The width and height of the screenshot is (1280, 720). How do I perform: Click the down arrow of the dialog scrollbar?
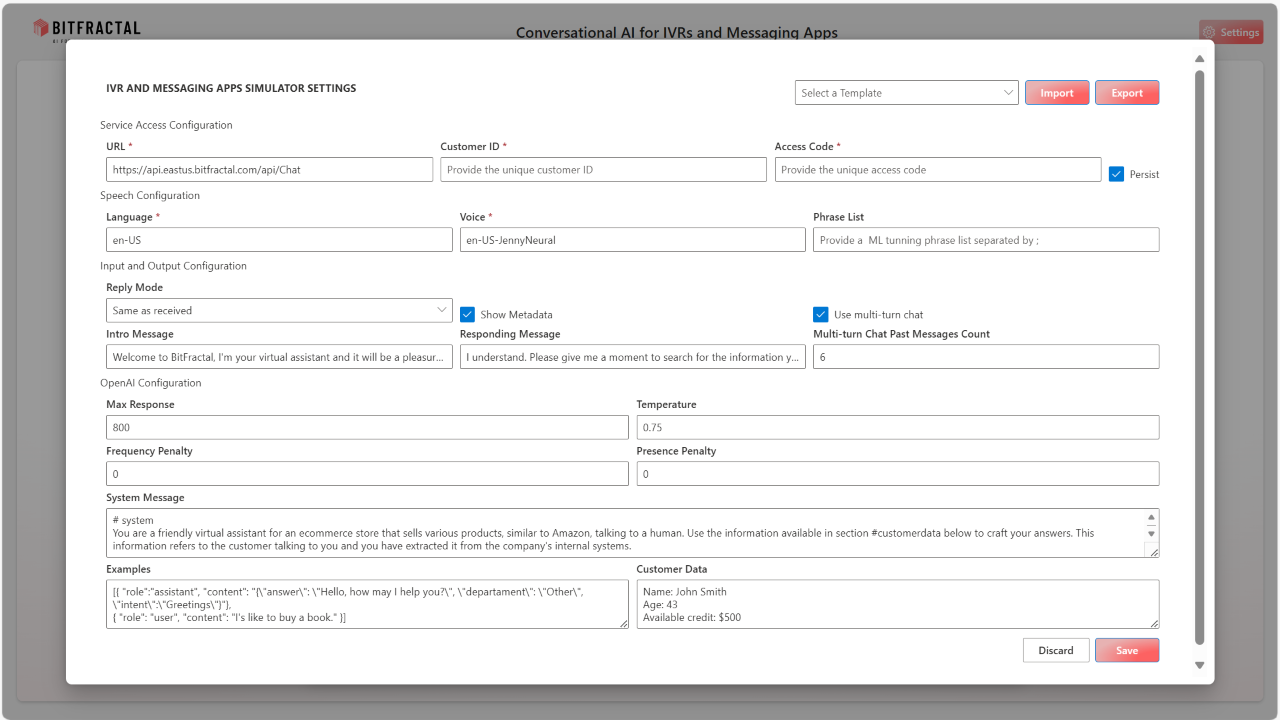point(1200,665)
